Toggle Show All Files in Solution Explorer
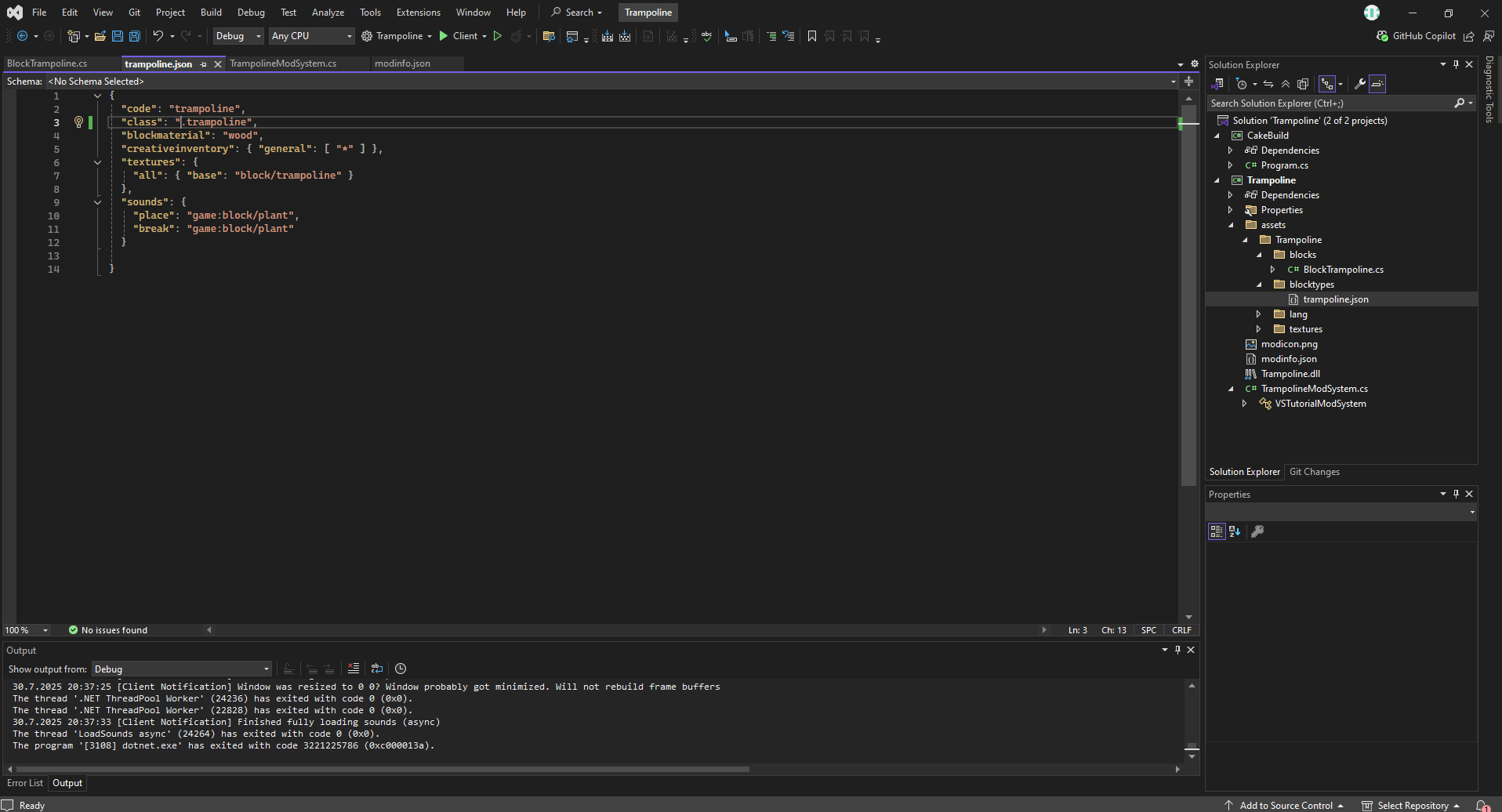Viewport: 1502px width, 812px height. pyautogui.click(x=1303, y=84)
